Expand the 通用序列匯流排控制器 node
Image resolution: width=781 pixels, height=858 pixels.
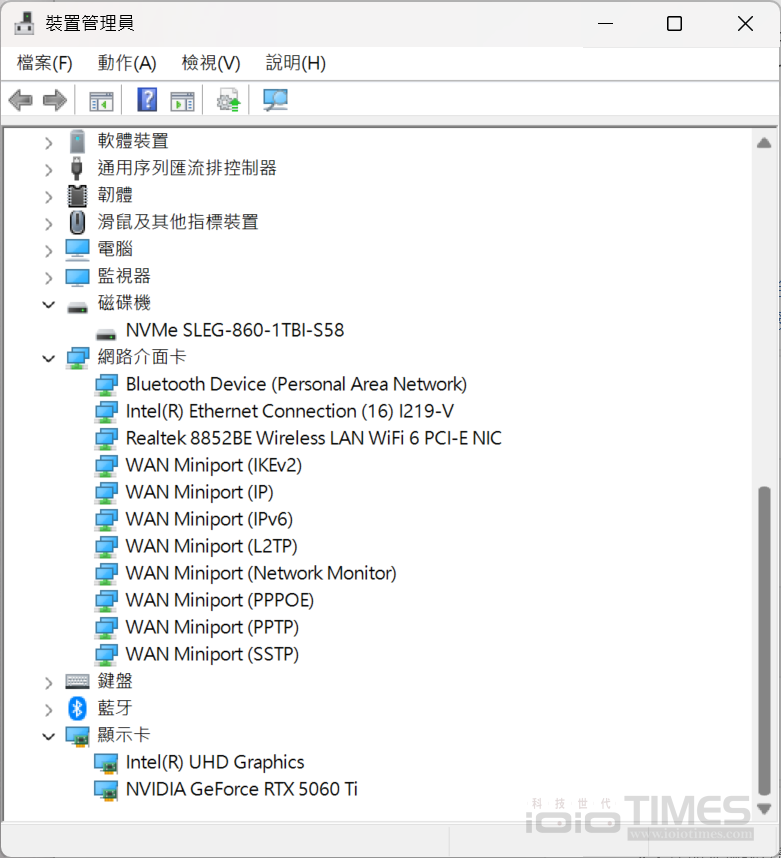pos(49,170)
